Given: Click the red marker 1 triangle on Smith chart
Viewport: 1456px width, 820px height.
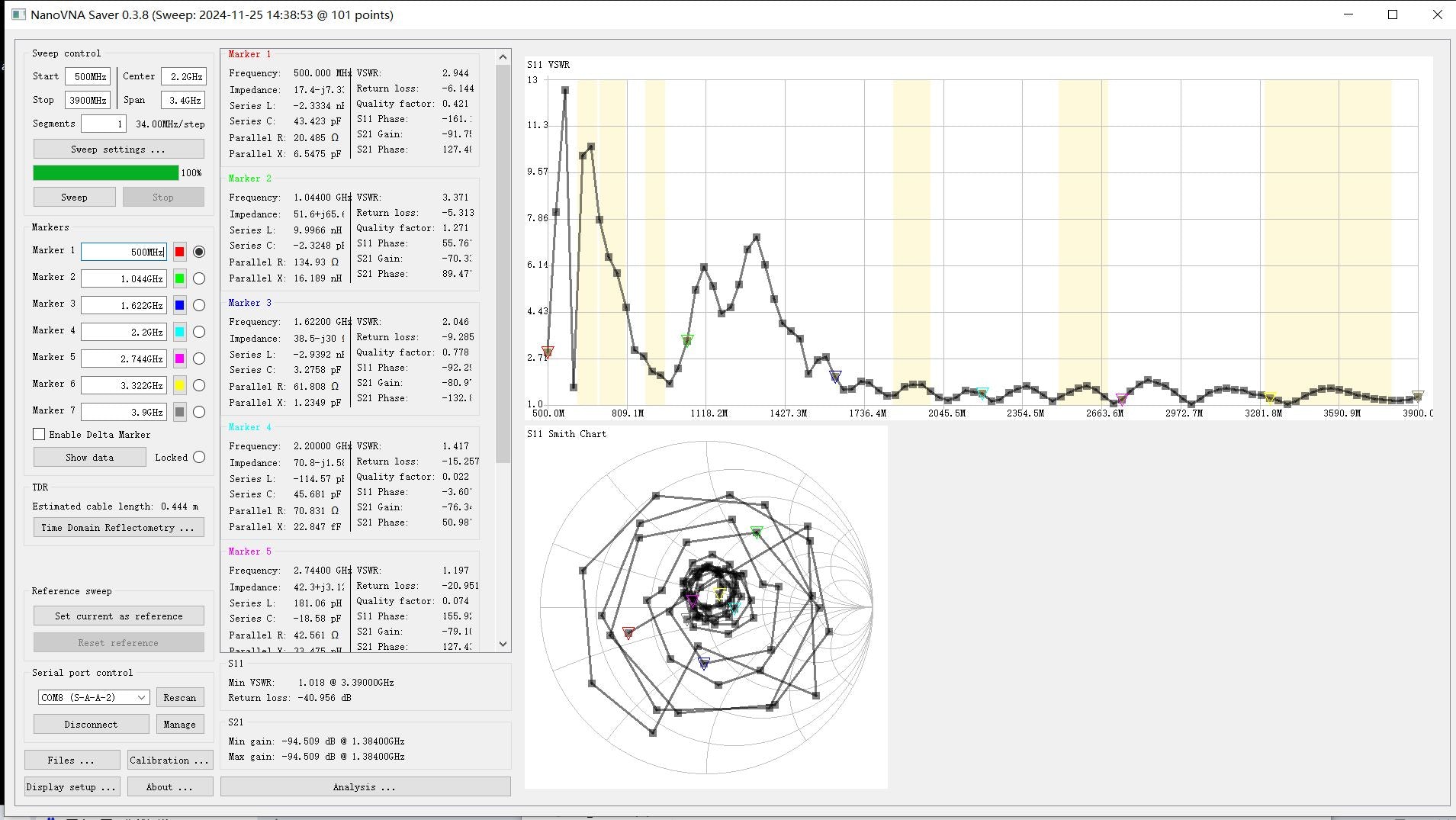Looking at the screenshot, I should point(628,633).
